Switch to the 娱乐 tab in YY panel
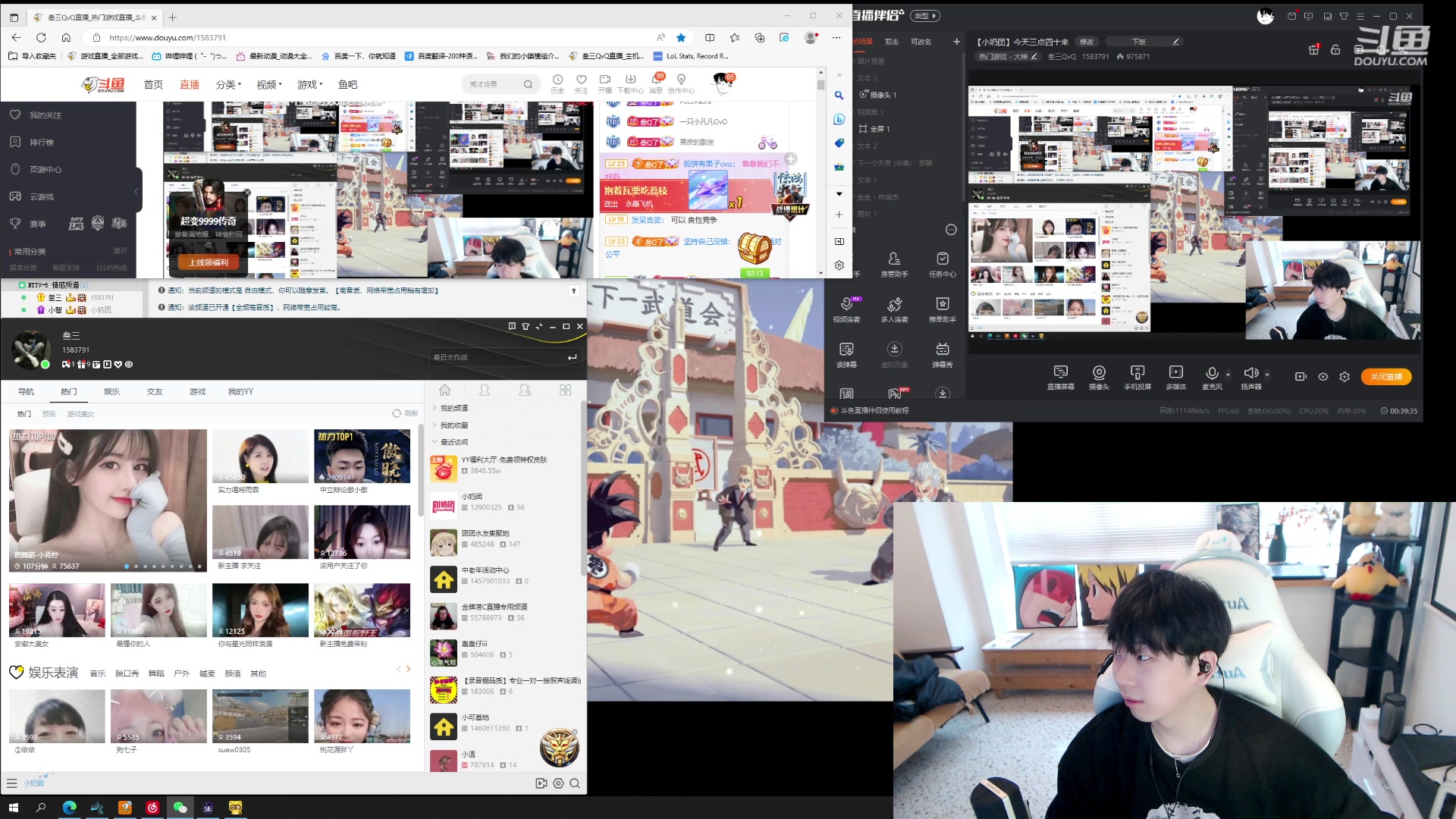Image resolution: width=1456 pixels, height=819 pixels. pos(111,391)
